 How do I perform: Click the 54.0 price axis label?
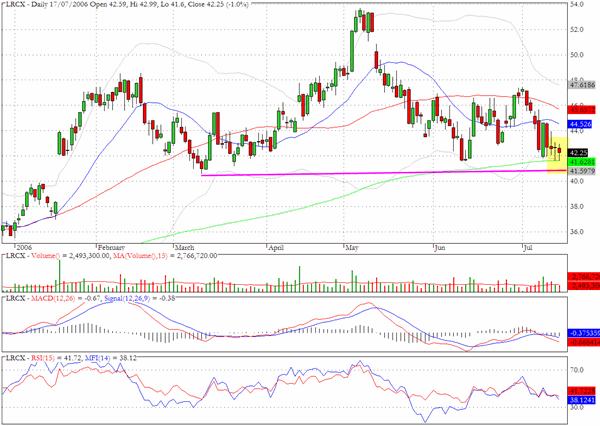(577, 4)
